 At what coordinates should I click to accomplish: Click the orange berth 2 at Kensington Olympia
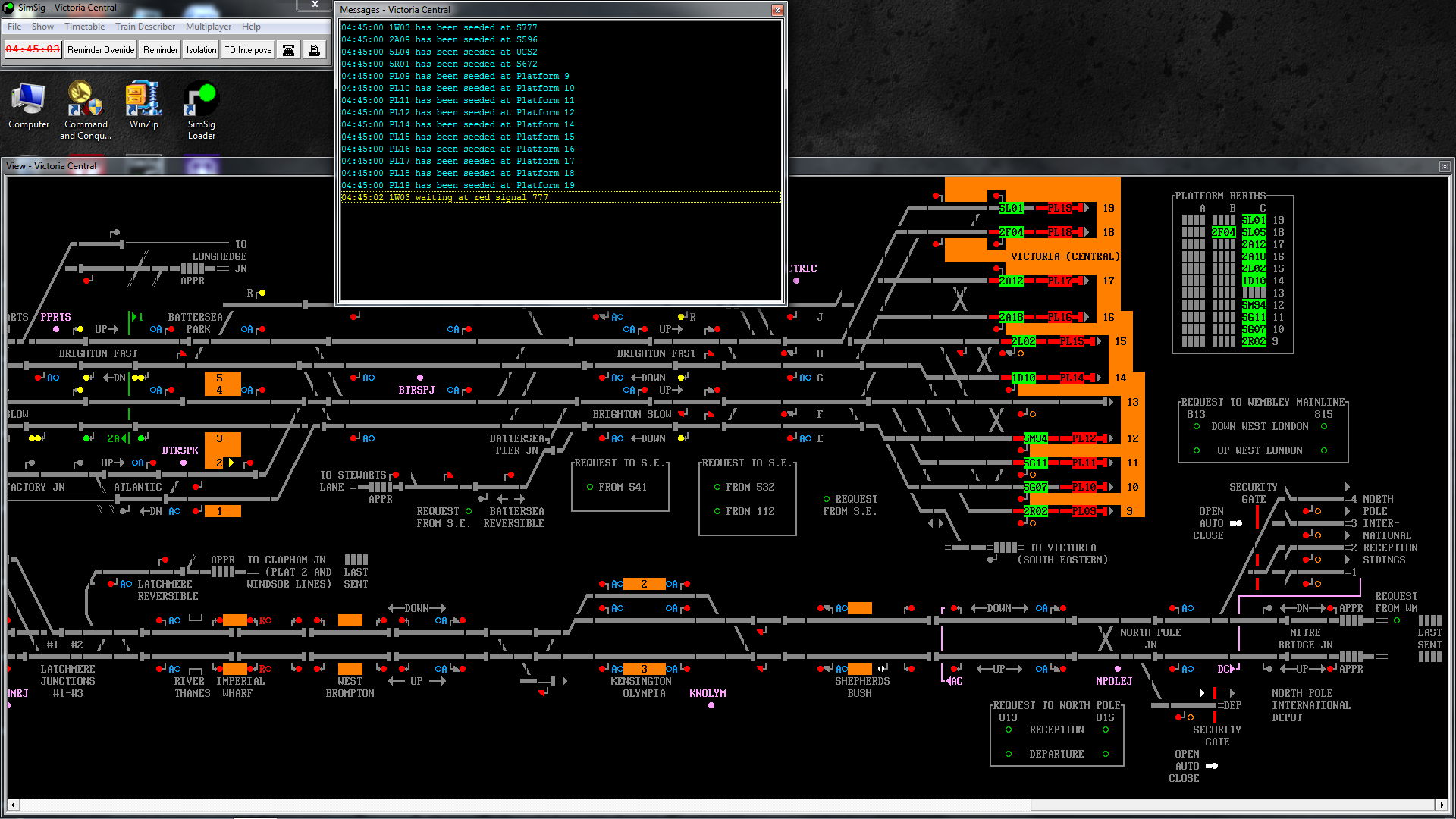click(x=644, y=584)
